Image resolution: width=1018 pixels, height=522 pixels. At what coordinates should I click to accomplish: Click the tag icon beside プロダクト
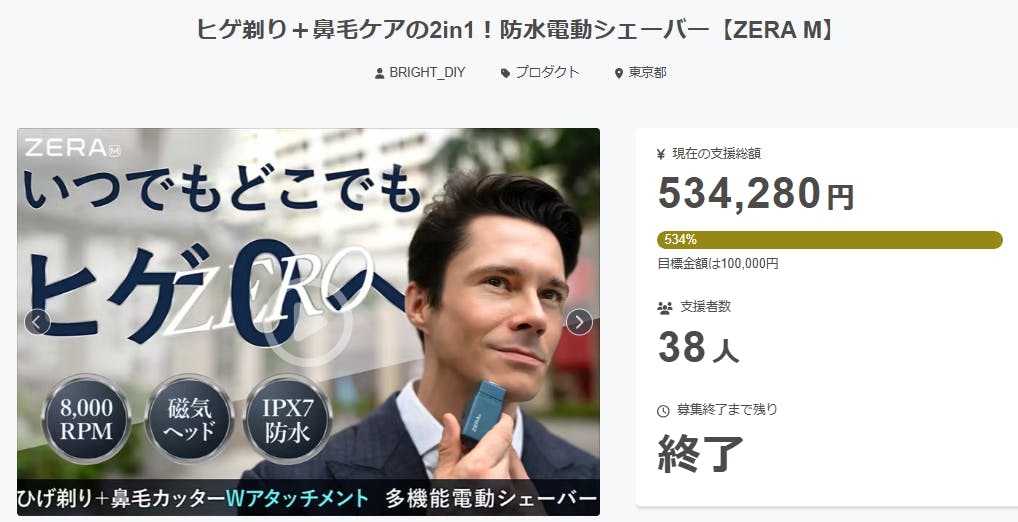tap(506, 73)
